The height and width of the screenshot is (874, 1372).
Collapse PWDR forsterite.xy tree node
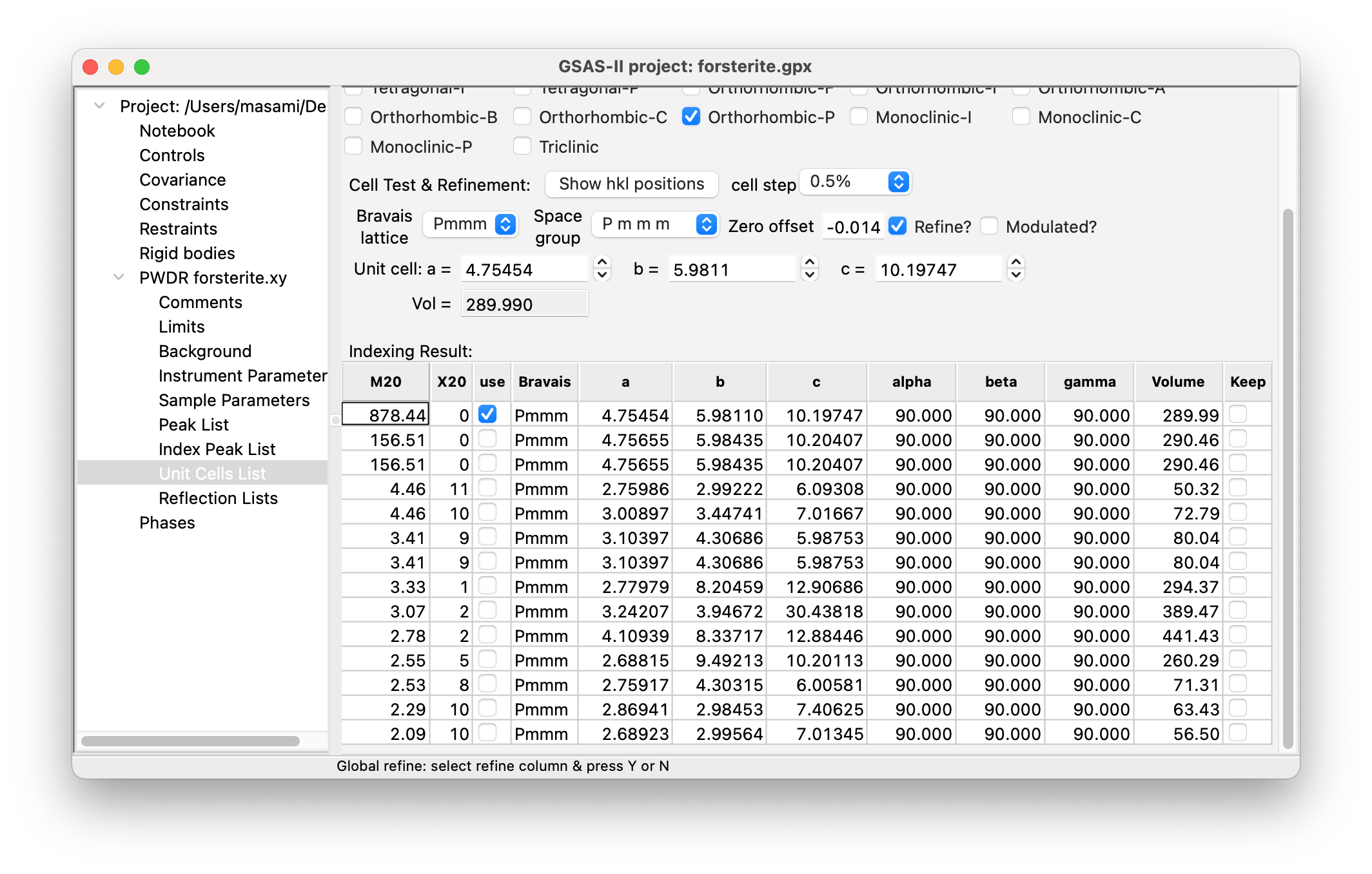[x=119, y=277]
